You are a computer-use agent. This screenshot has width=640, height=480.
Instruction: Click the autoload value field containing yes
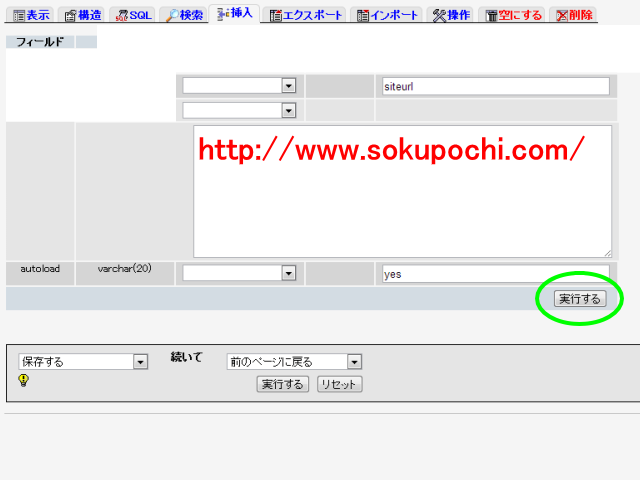click(496, 273)
